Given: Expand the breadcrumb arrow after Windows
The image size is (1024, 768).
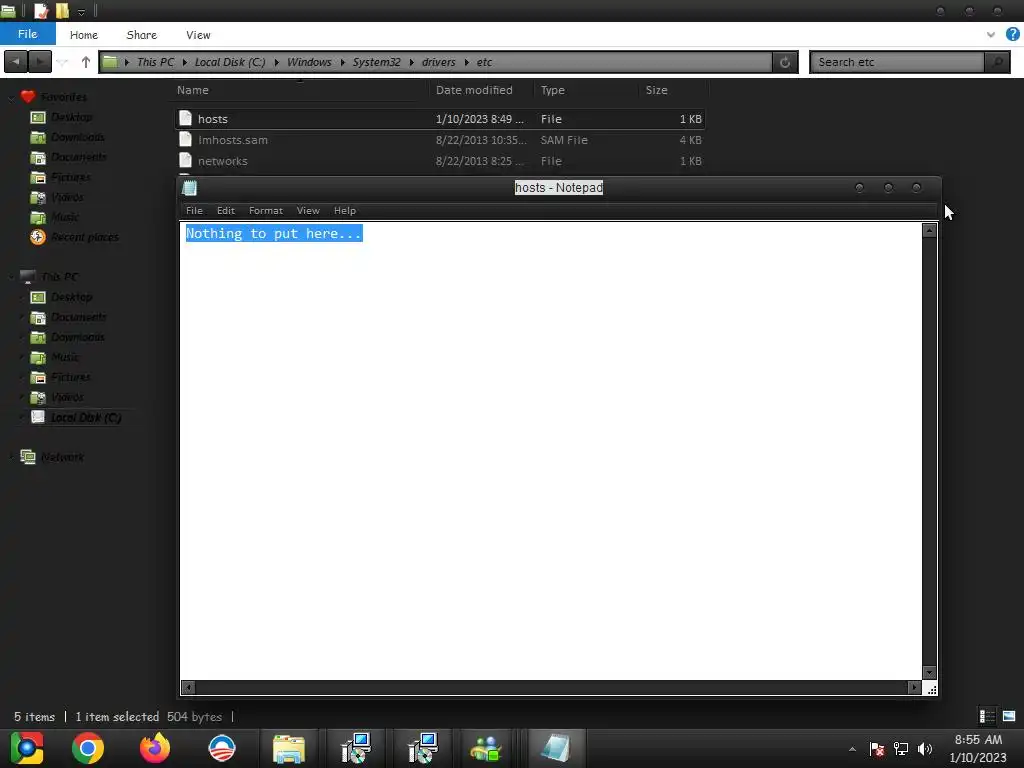Looking at the screenshot, I should [342, 63].
